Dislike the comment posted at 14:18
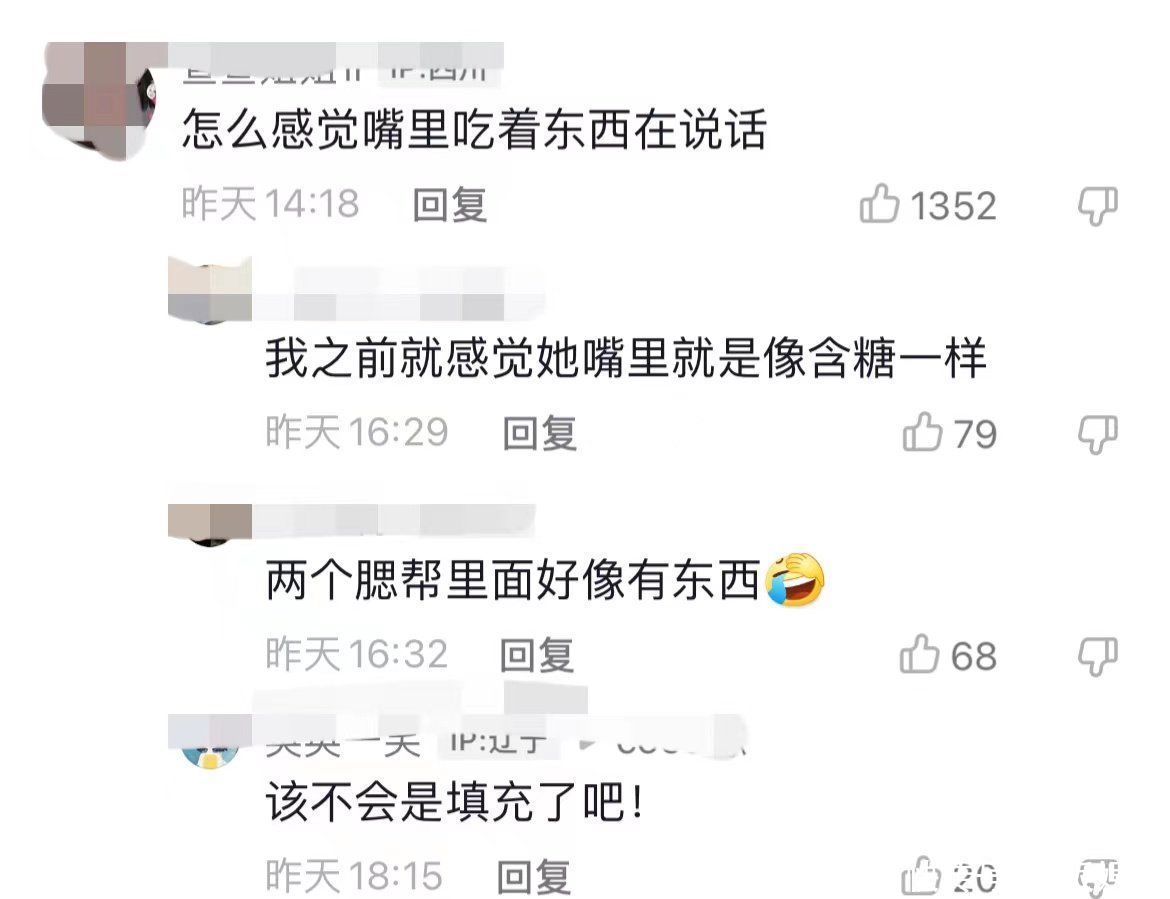The height and width of the screenshot is (899, 1170). [1098, 205]
